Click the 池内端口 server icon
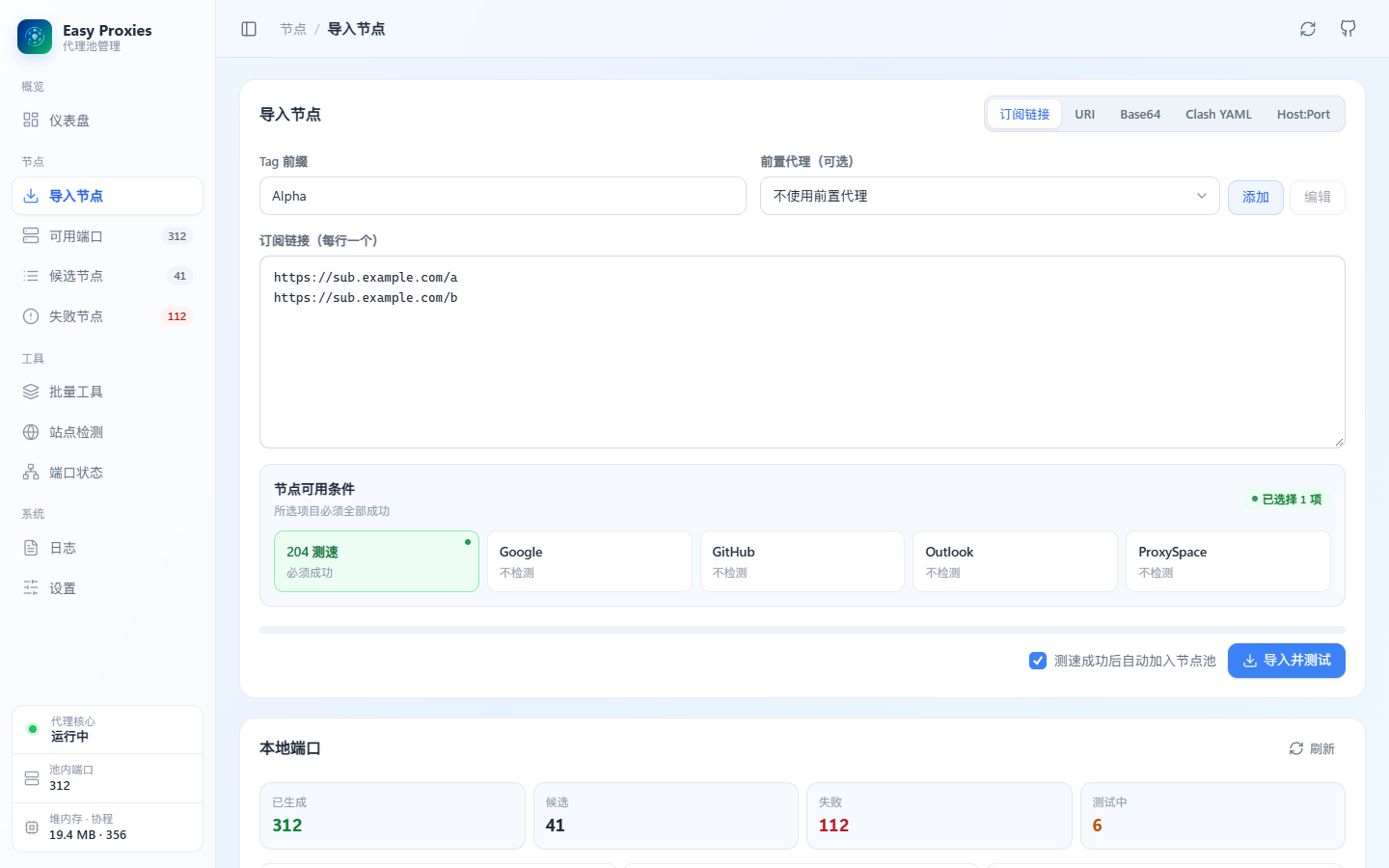The height and width of the screenshot is (868, 1389). pyautogui.click(x=32, y=778)
